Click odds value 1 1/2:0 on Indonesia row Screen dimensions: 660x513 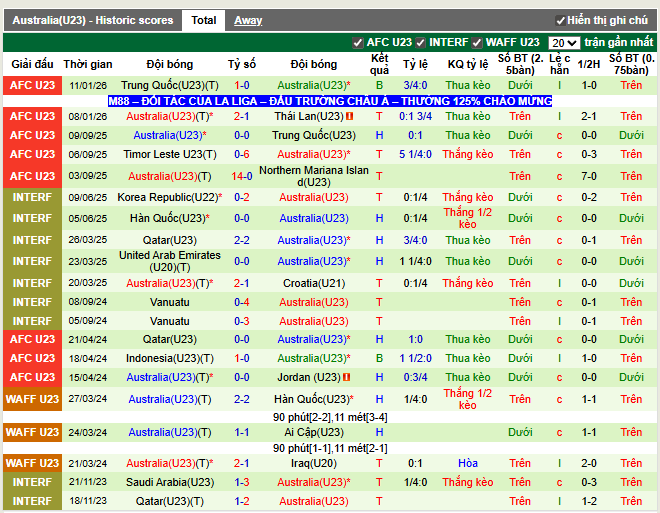(x=415, y=358)
